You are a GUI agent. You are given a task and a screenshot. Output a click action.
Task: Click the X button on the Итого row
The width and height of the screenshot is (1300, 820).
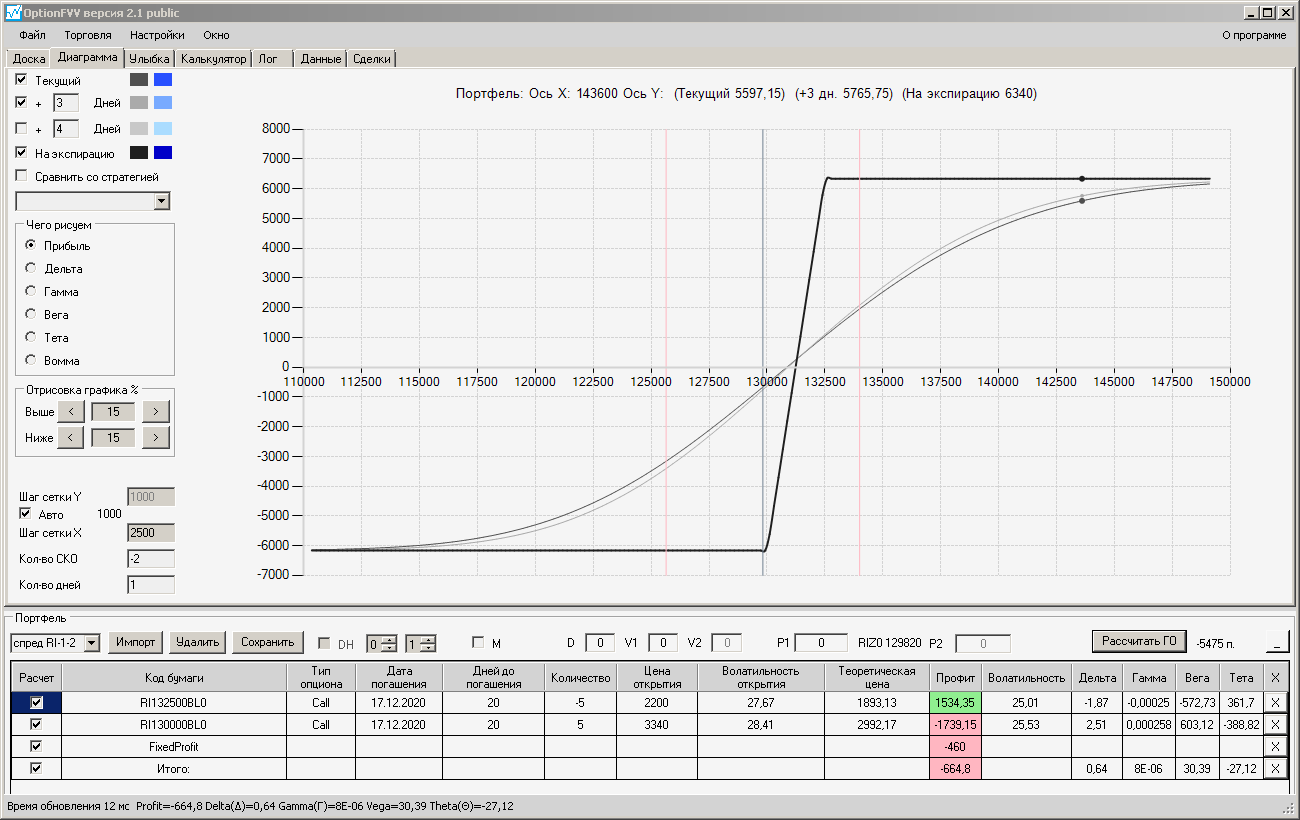(1275, 768)
